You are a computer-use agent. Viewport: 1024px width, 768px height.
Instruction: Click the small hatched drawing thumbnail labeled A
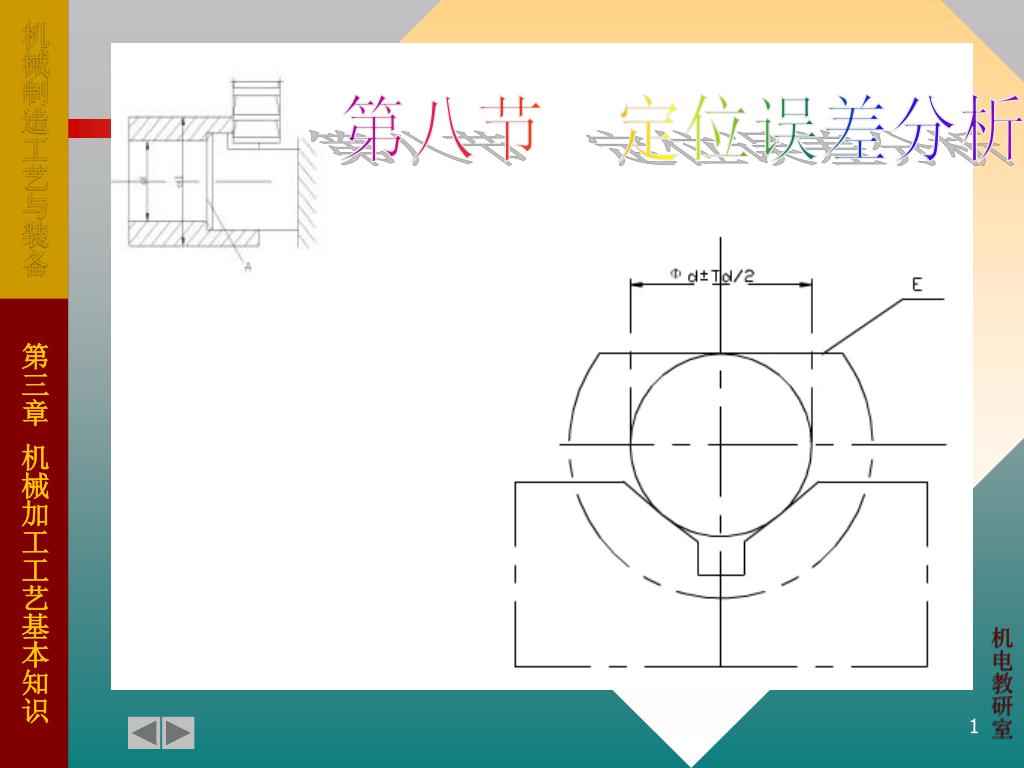click(x=216, y=175)
